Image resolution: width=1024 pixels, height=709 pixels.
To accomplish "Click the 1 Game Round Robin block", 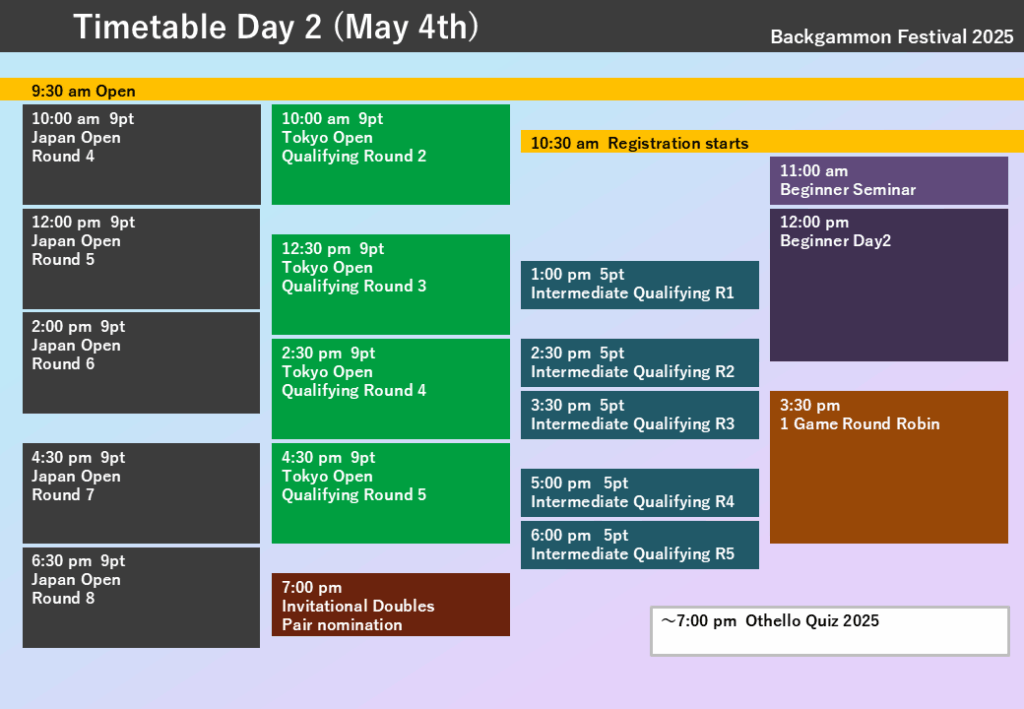I will coord(888,467).
